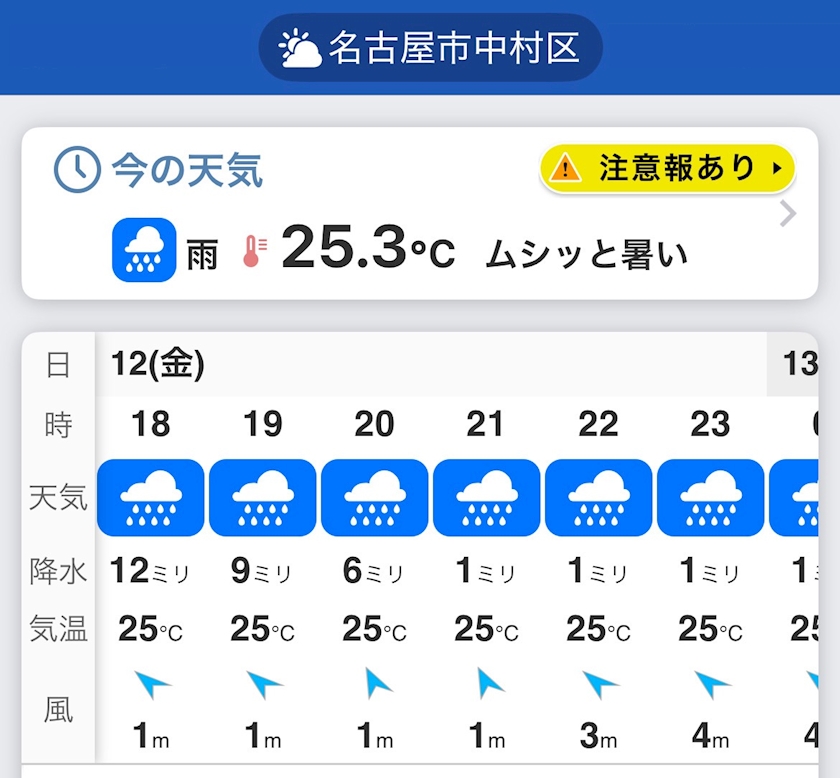Select the 18時 rain forecast icon
This screenshot has width=840, height=778.
(x=150, y=497)
